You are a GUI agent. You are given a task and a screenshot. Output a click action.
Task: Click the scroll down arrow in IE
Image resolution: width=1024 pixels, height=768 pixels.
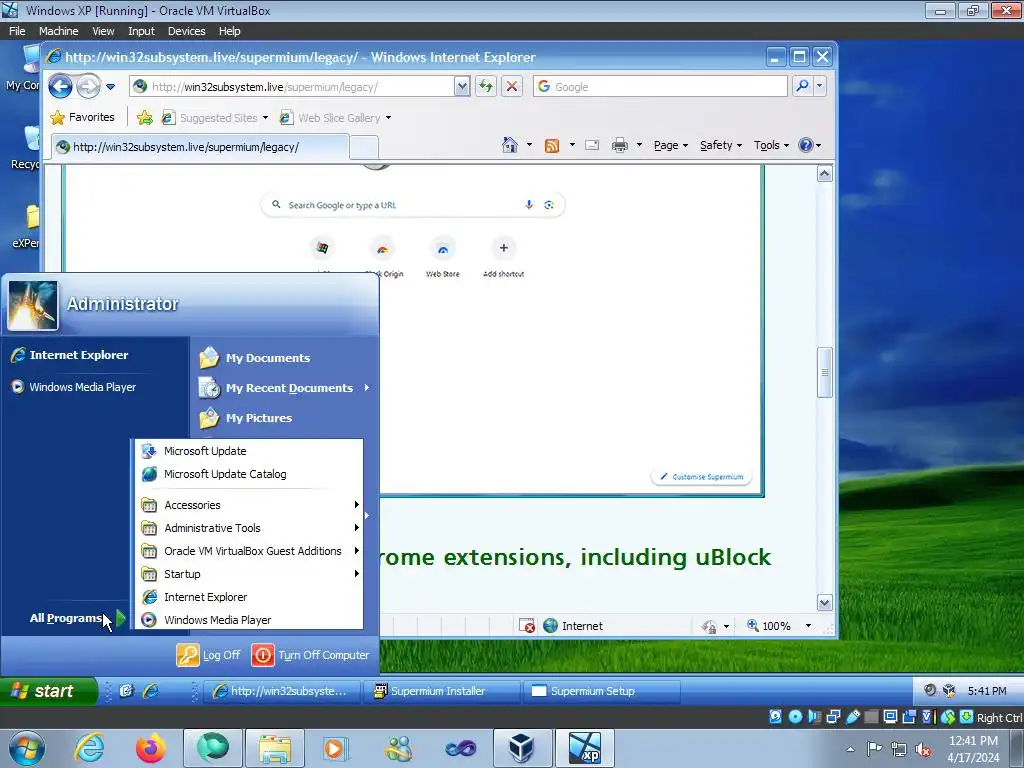point(824,602)
